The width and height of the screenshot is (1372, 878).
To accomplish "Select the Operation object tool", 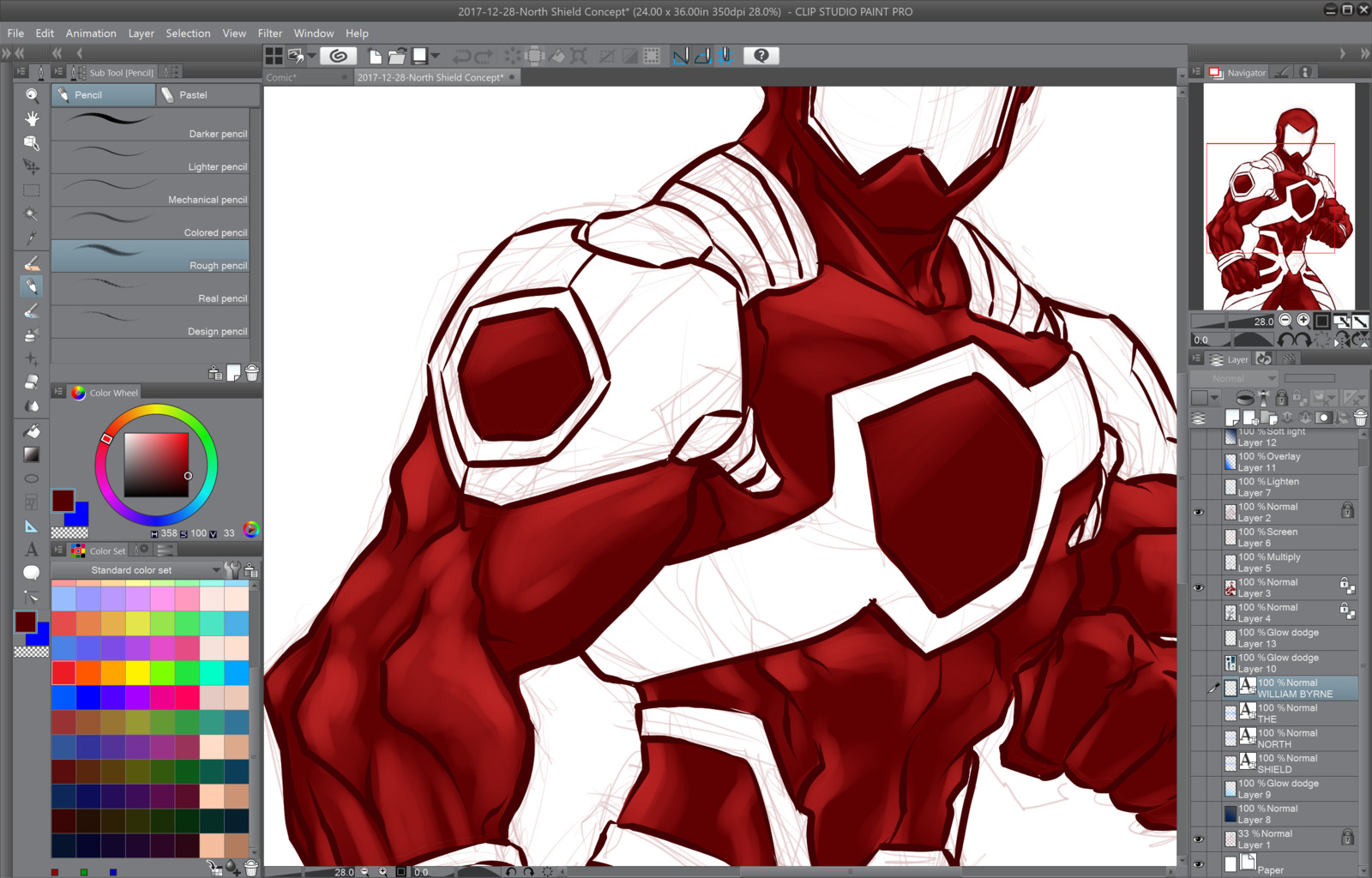I will [32, 142].
